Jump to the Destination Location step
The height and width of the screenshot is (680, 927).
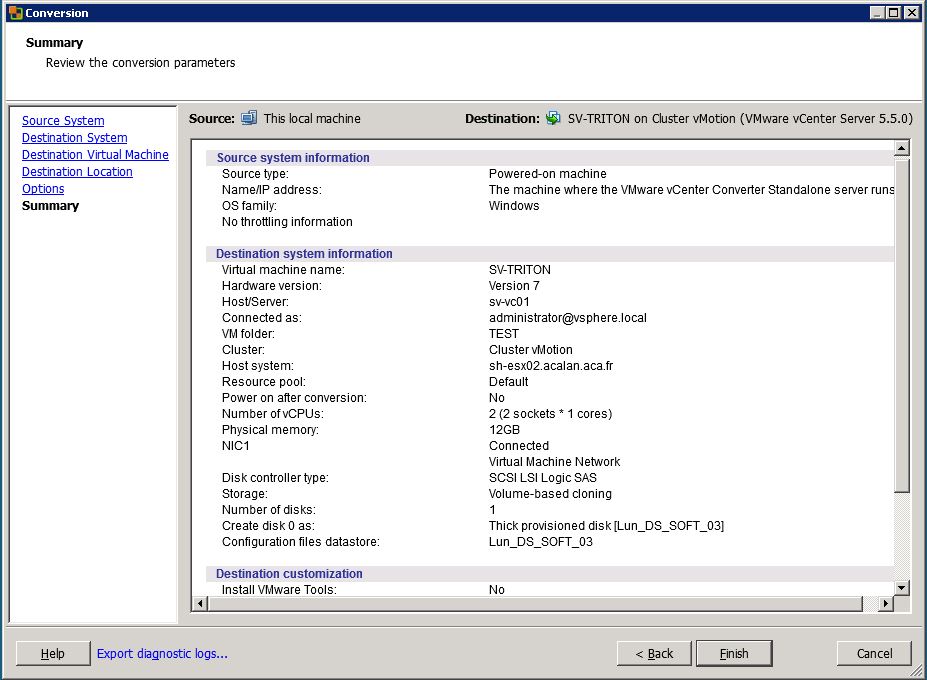pos(77,172)
